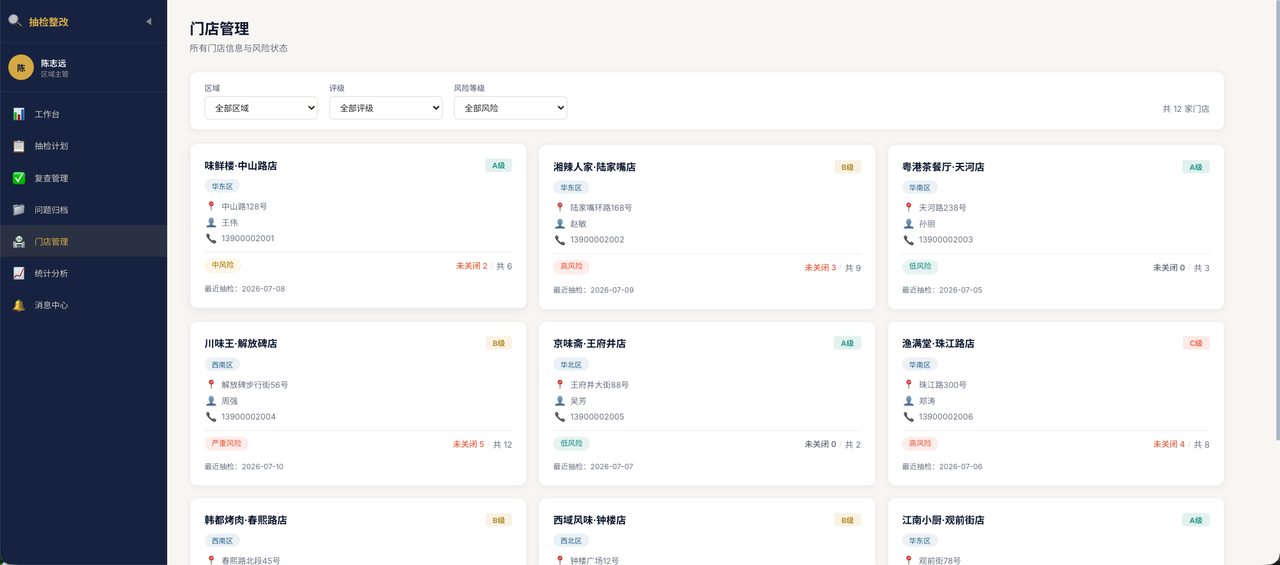This screenshot has width=1280, height=565.
Task: Click phone icon beside 13900002005
Action: click(560, 417)
